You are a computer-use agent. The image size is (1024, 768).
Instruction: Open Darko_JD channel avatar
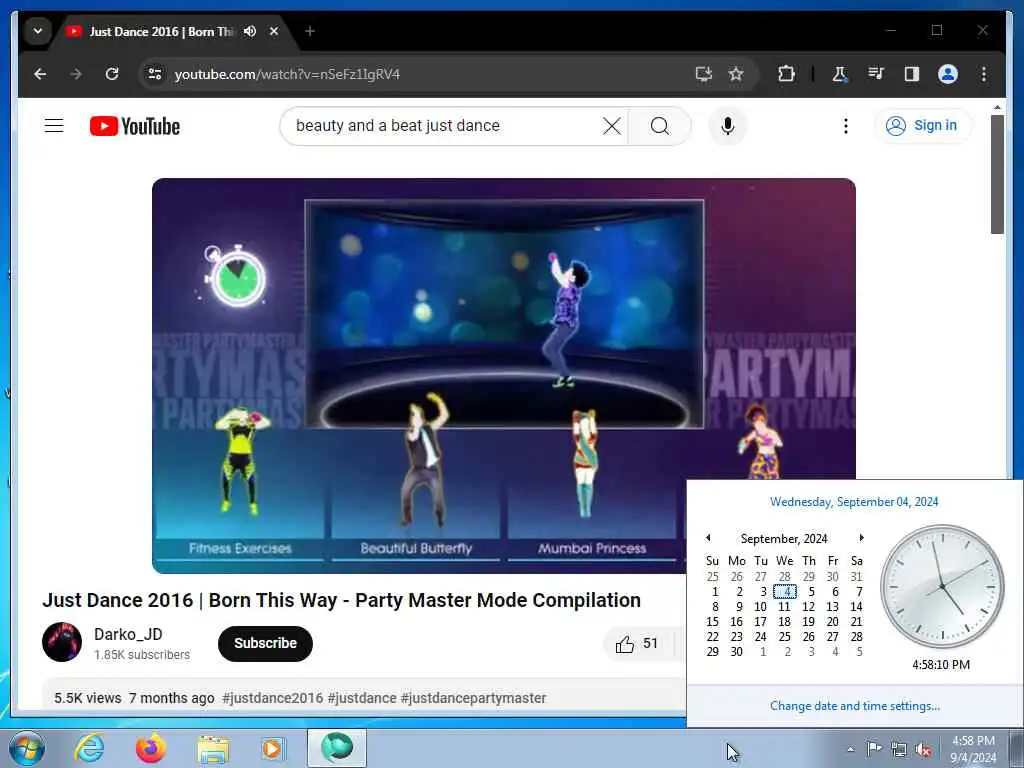point(62,642)
